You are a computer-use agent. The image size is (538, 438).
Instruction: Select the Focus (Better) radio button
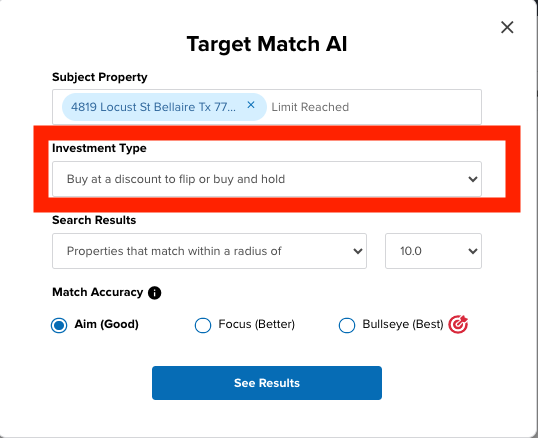point(203,325)
